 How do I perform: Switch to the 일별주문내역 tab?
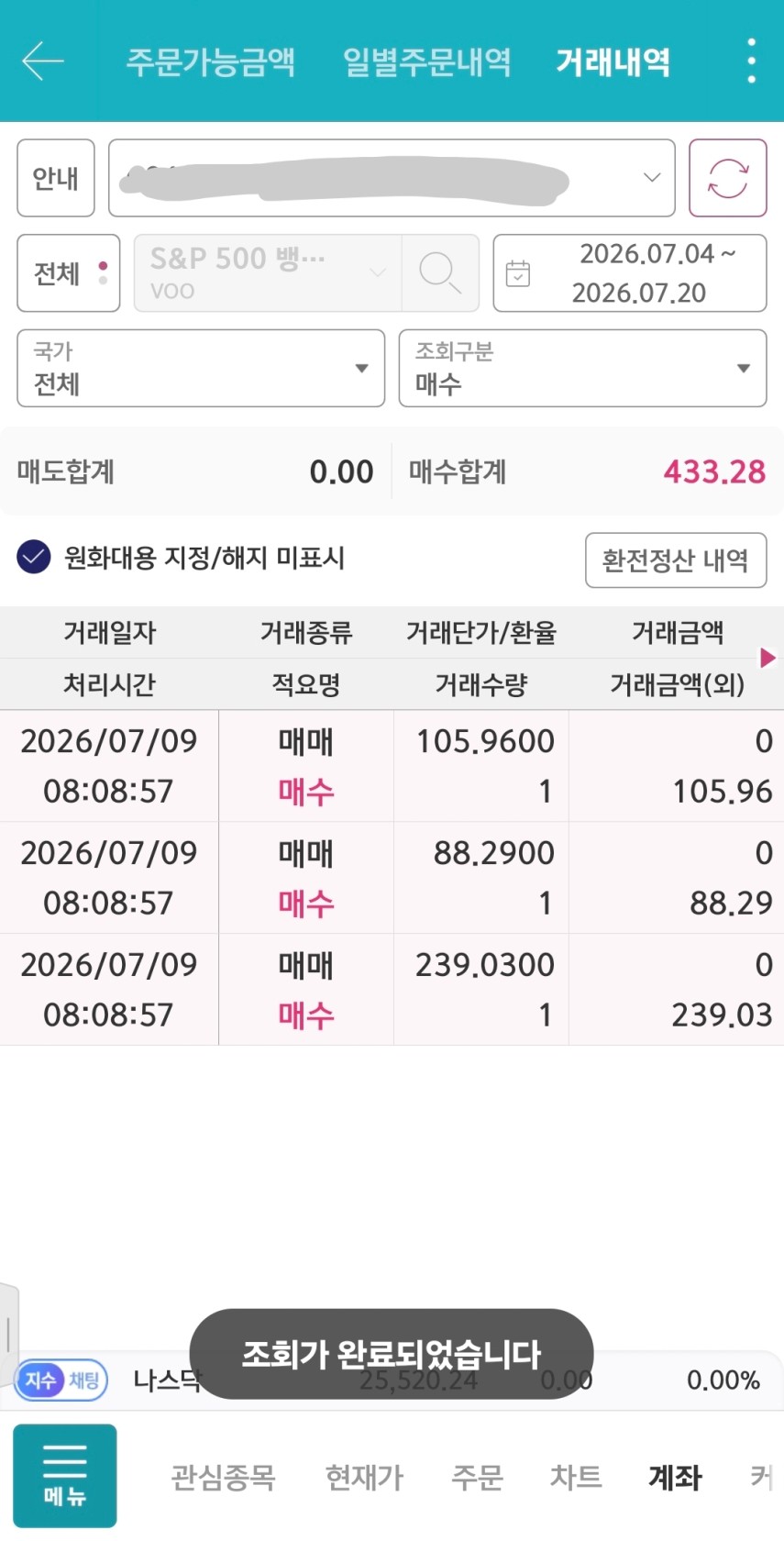pos(426,61)
